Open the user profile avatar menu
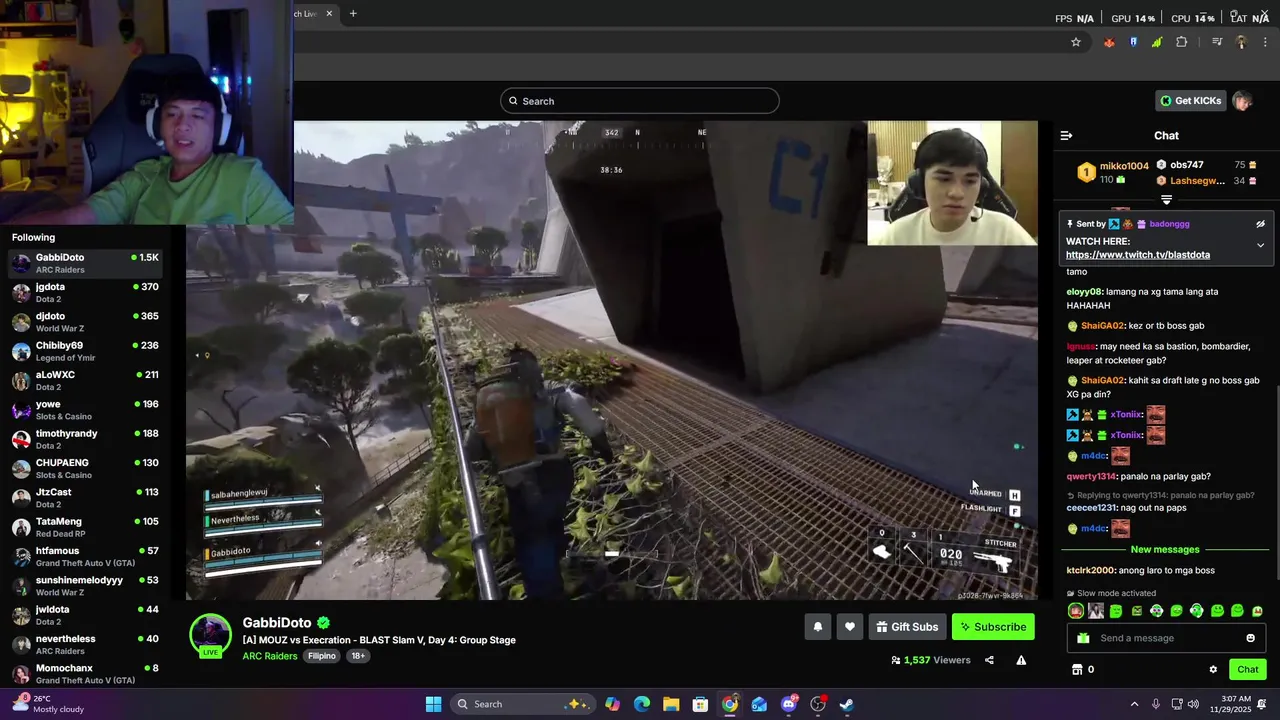Screen dimensions: 1280x720 click(1242, 100)
